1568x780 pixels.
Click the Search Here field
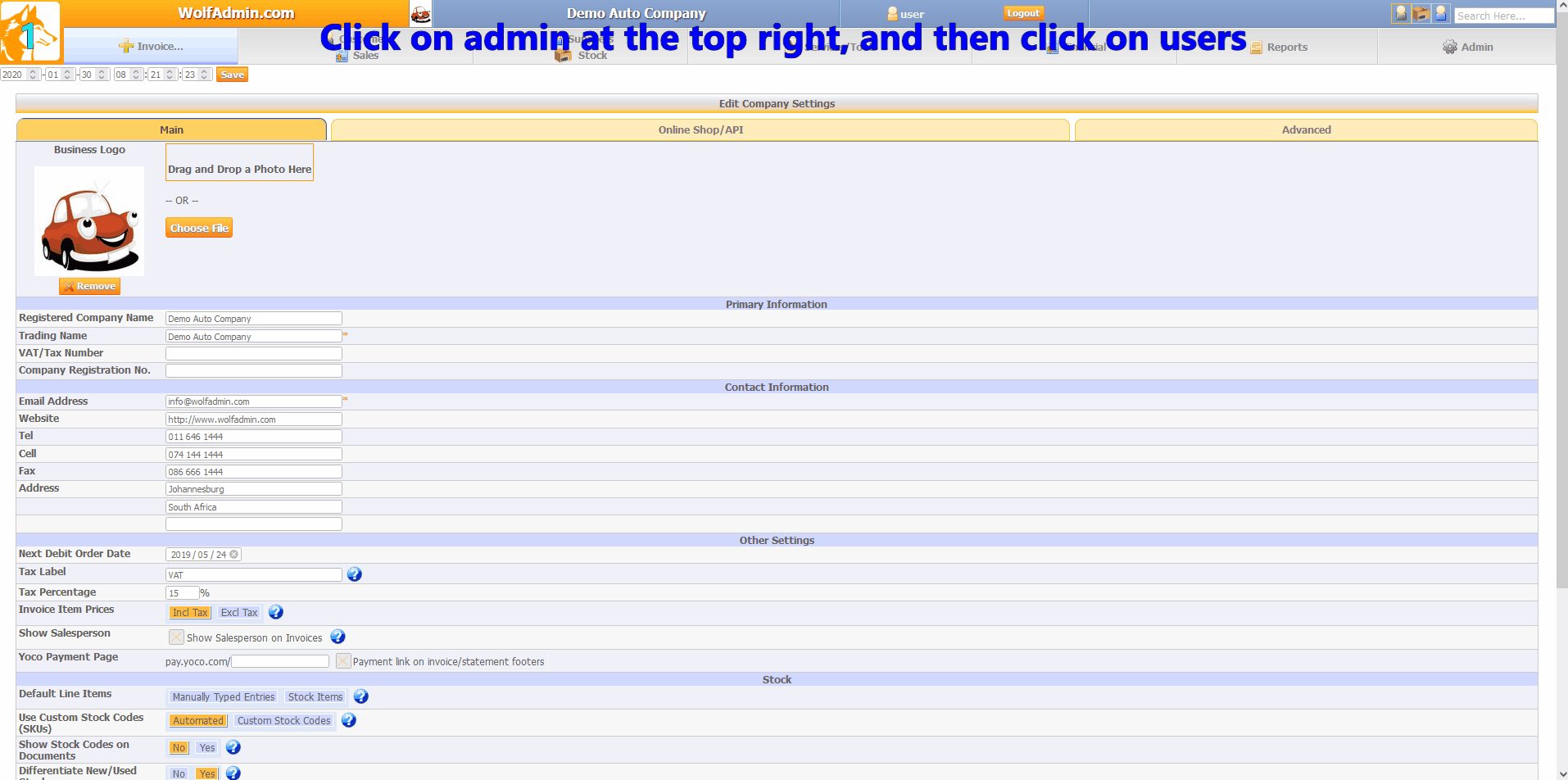click(x=1503, y=16)
